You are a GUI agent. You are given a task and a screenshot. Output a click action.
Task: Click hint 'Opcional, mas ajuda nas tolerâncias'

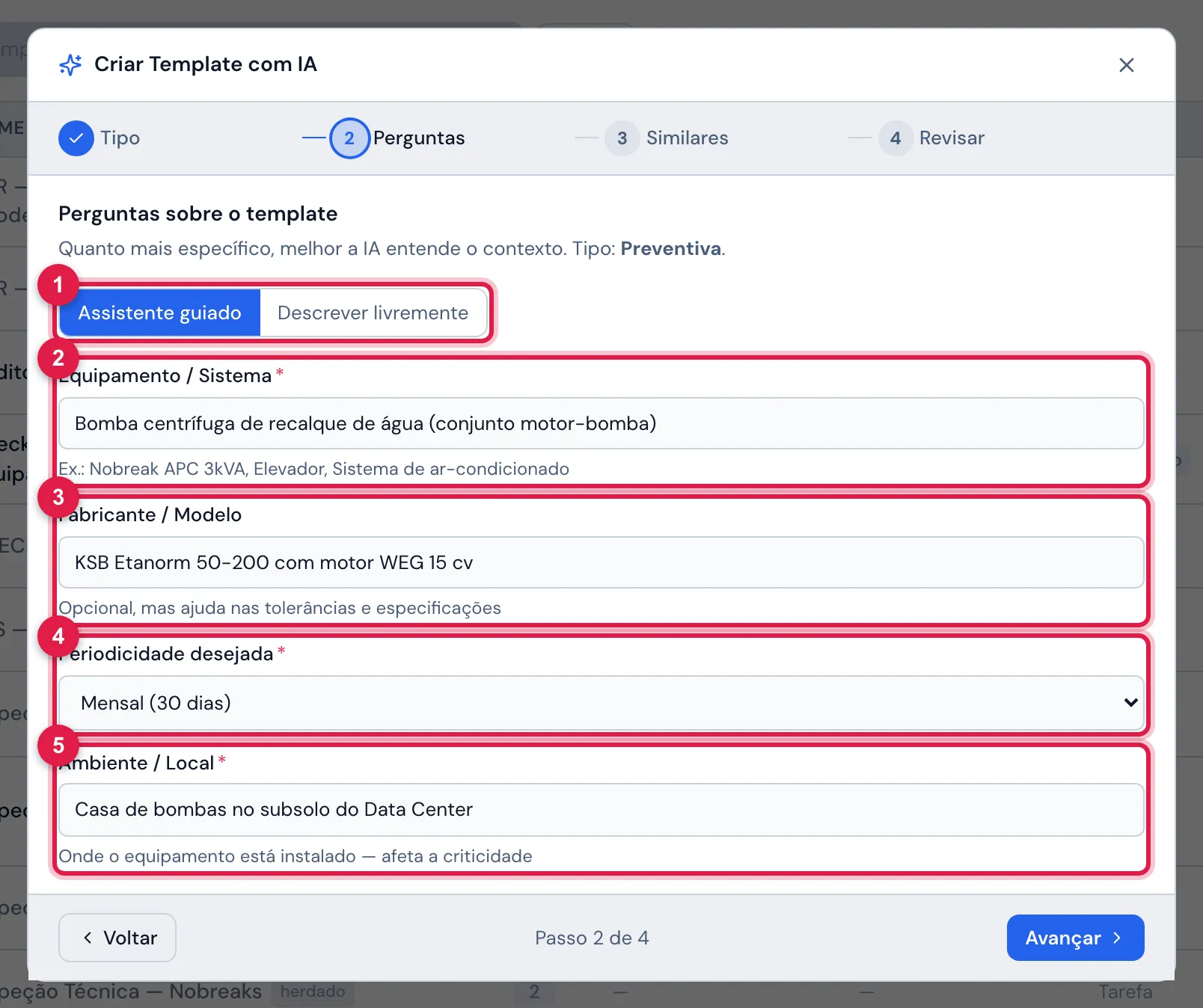(280, 608)
